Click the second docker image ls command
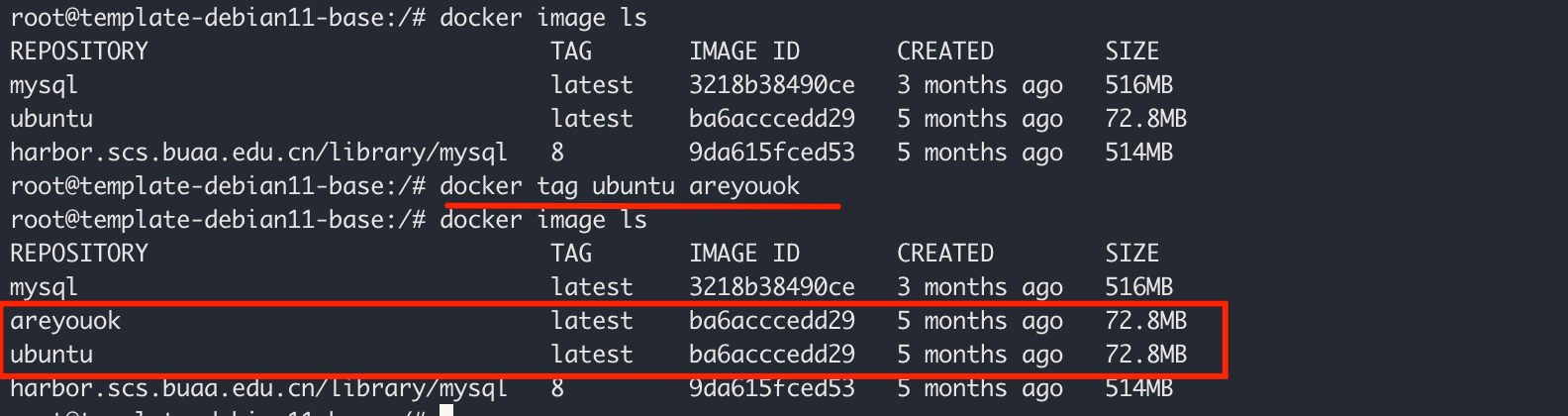 (x=543, y=220)
